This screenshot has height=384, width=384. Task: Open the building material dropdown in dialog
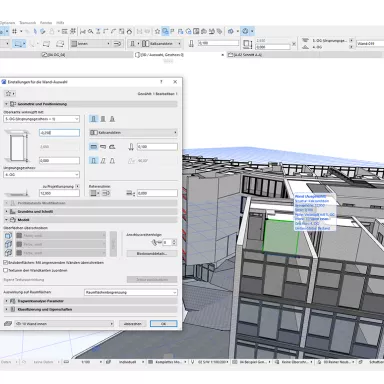pyautogui.click(x=133, y=133)
